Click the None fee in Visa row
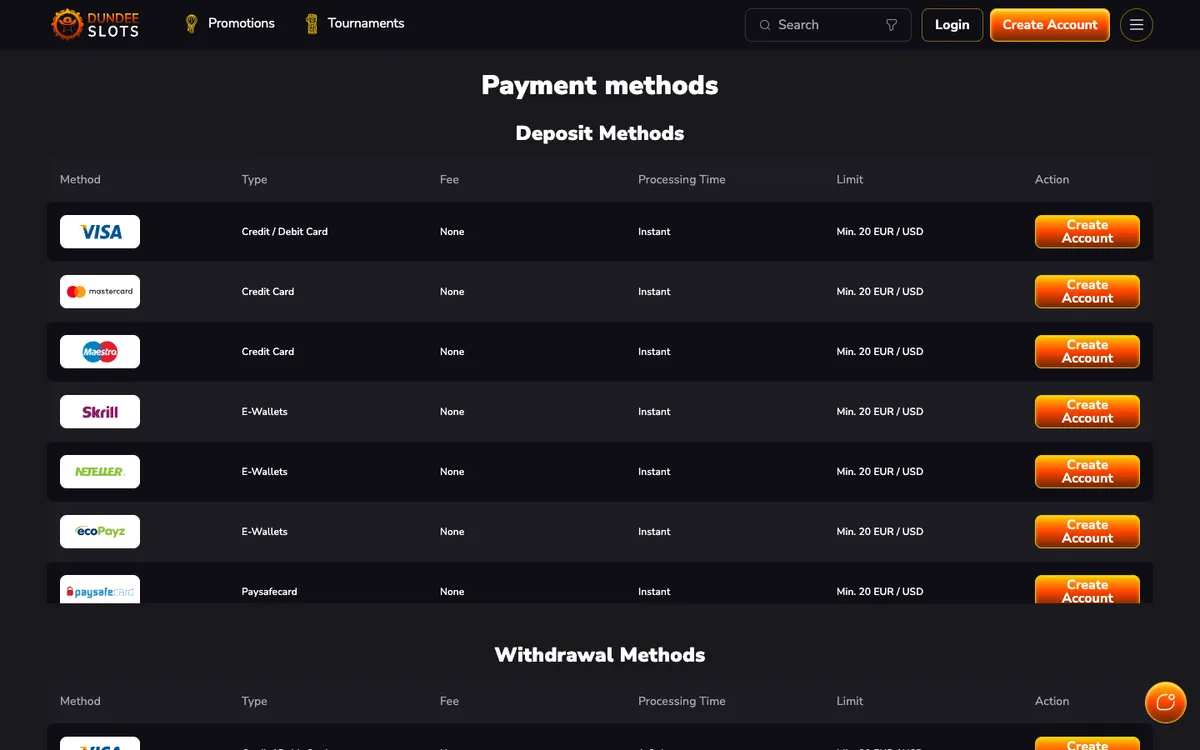The width and height of the screenshot is (1200, 750). tap(452, 232)
